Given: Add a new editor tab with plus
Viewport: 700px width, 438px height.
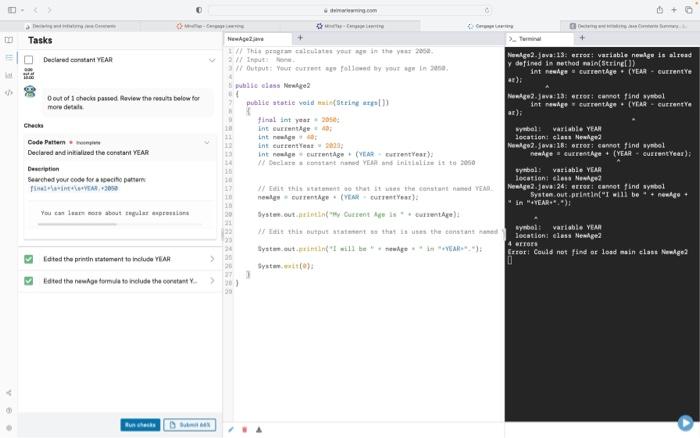Looking at the screenshot, I should tap(300, 38).
